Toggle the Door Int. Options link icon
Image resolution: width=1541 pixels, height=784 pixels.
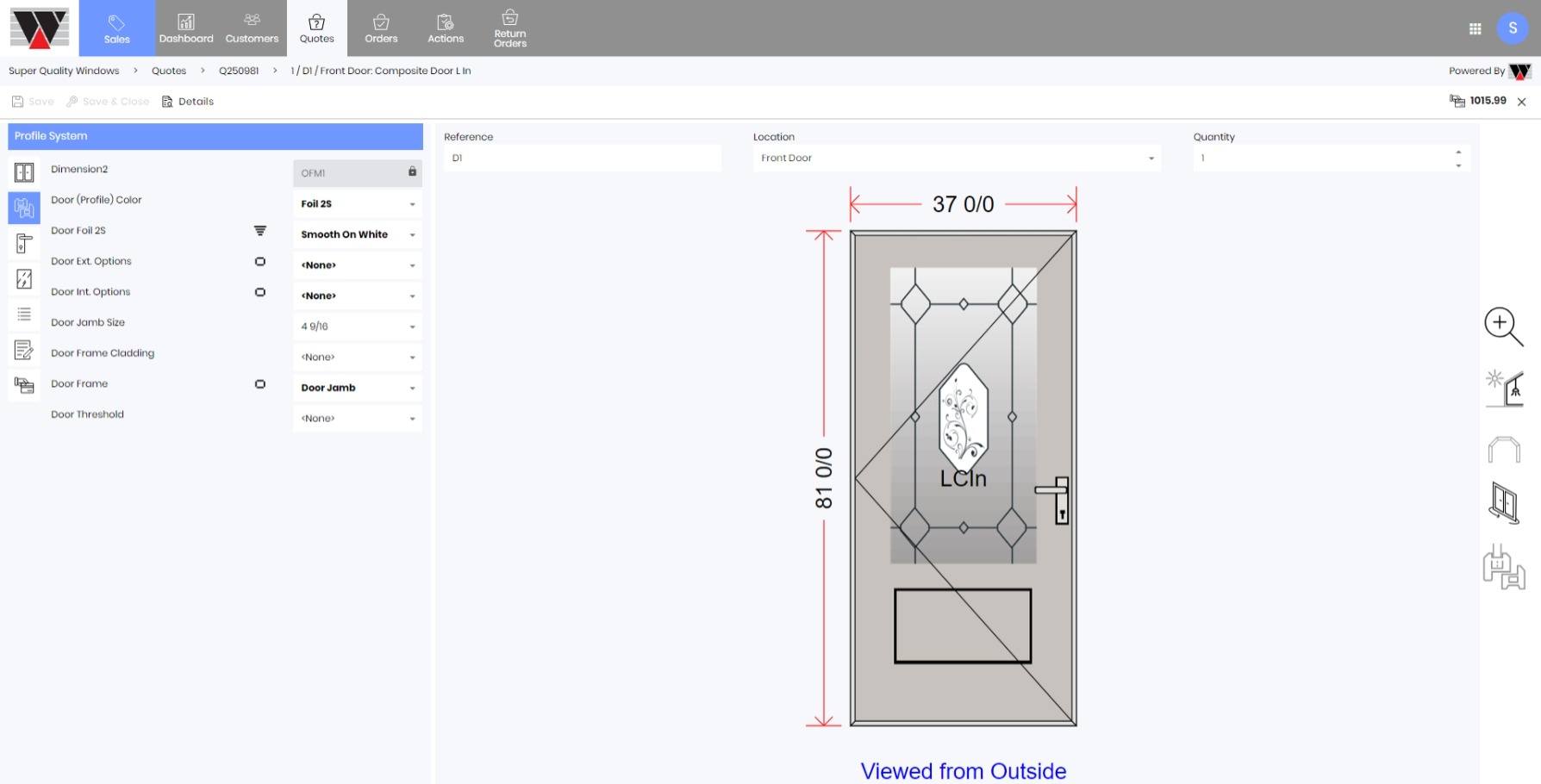pos(260,292)
